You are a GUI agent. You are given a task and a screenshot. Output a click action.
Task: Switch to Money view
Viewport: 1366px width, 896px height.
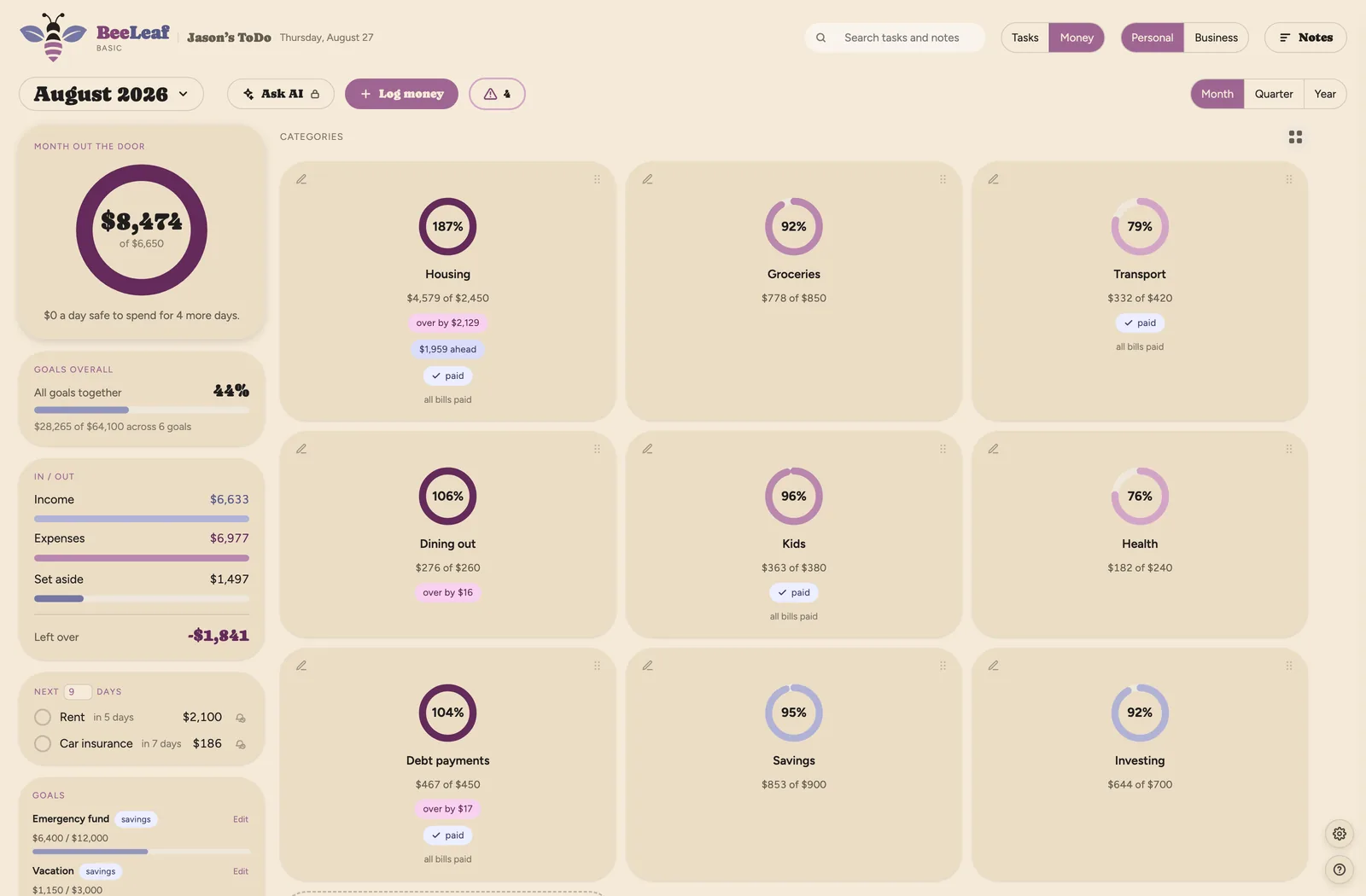tap(1077, 38)
